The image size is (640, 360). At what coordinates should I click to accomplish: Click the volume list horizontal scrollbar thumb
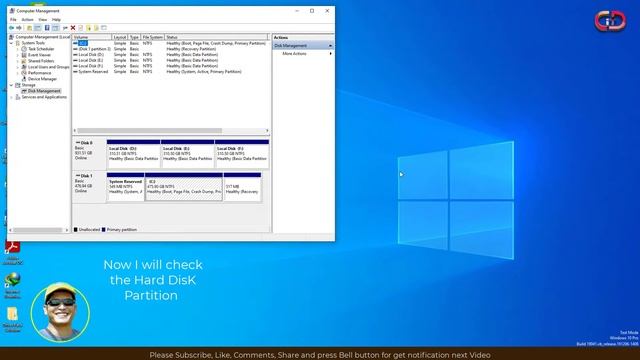pyautogui.click(x=149, y=131)
